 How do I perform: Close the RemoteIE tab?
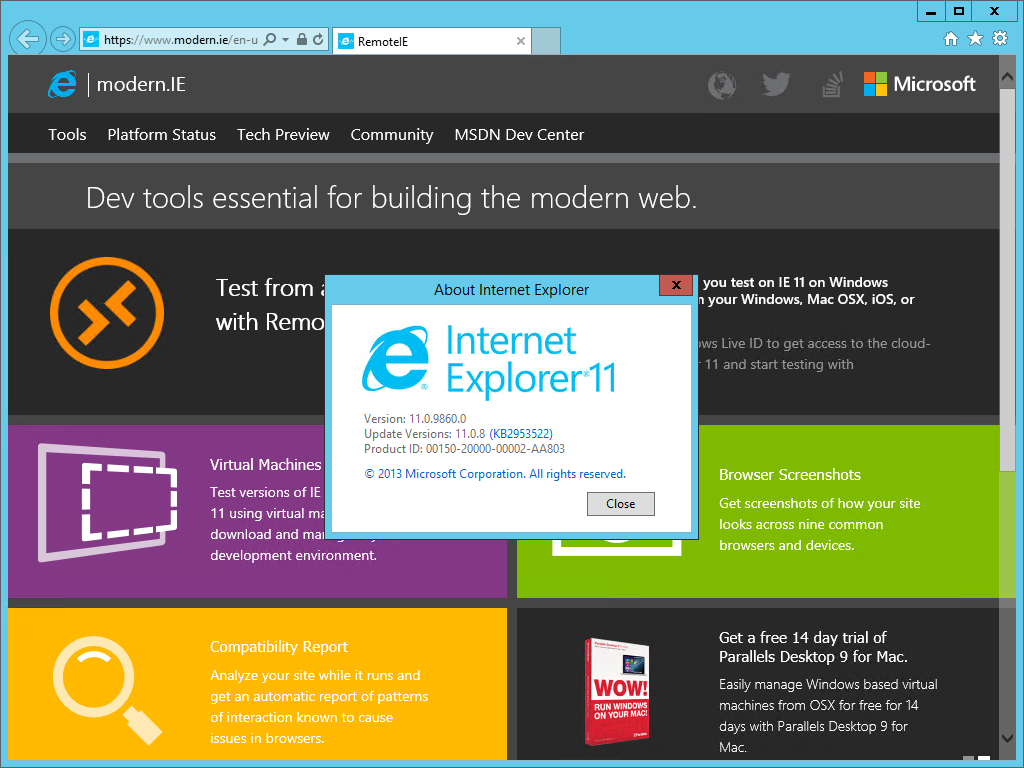(520, 41)
